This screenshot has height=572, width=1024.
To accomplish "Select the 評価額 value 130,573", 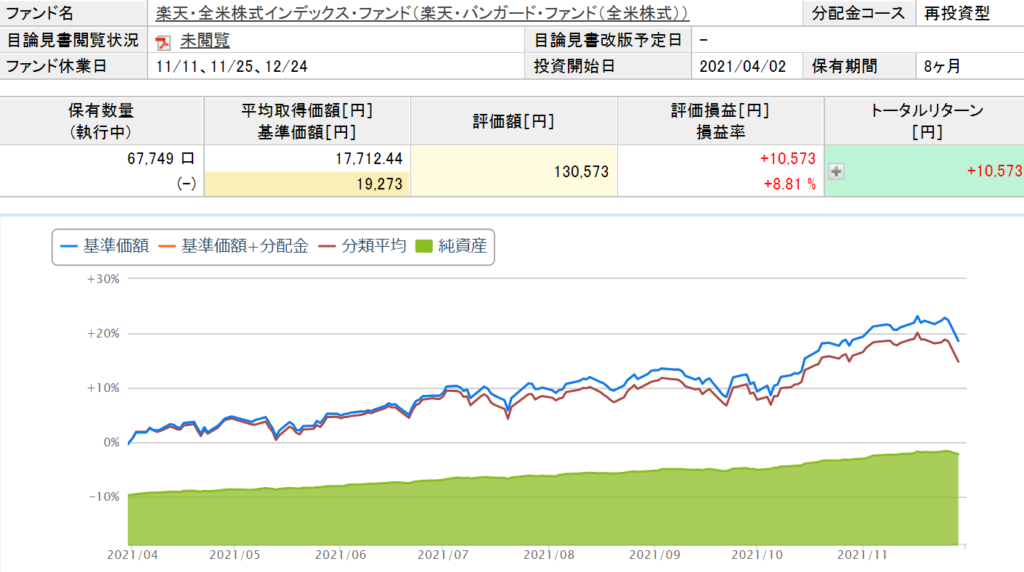I will [x=581, y=172].
